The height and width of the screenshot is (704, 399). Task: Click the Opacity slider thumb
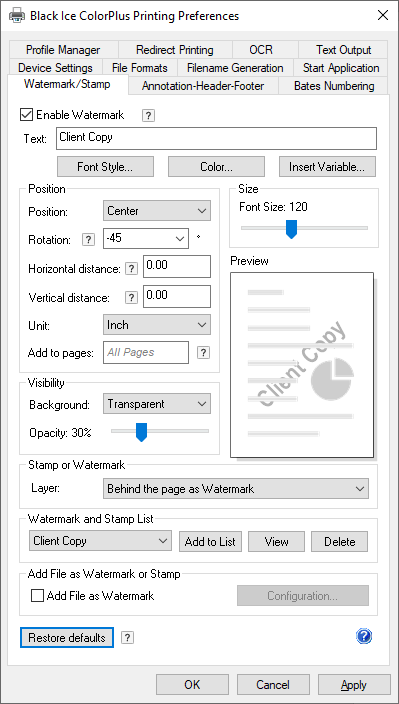coord(141,432)
